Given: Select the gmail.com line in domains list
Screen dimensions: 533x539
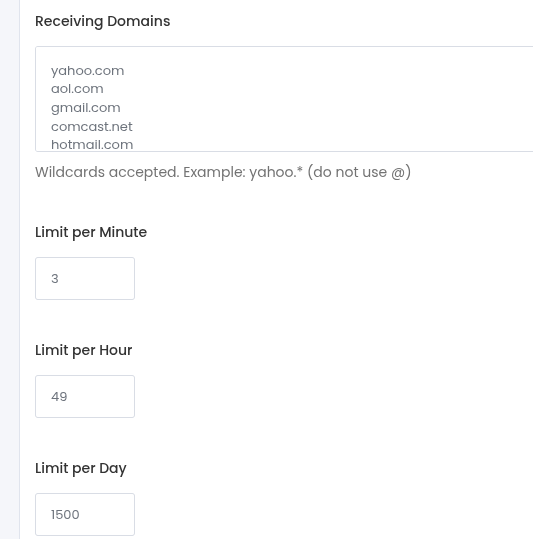Looking at the screenshot, I should [86, 108].
